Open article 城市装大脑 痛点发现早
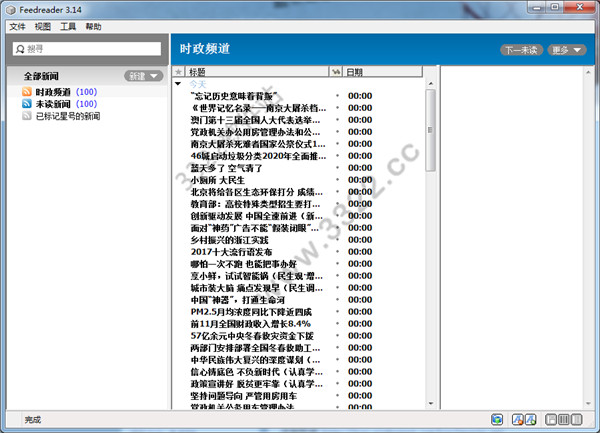The height and width of the screenshot is (433, 600). [x=257, y=288]
